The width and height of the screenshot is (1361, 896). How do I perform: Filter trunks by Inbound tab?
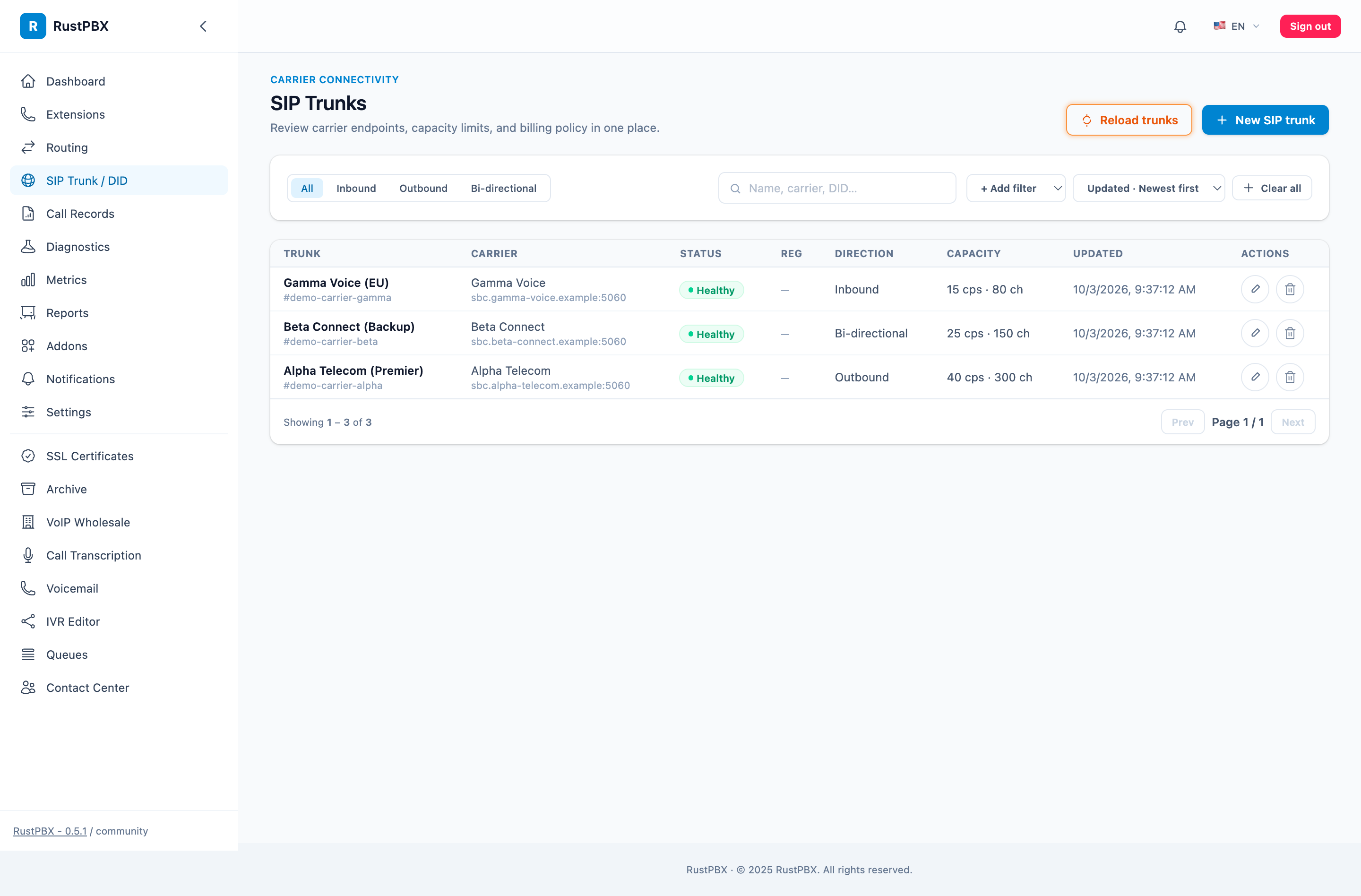[x=356, y=188]
